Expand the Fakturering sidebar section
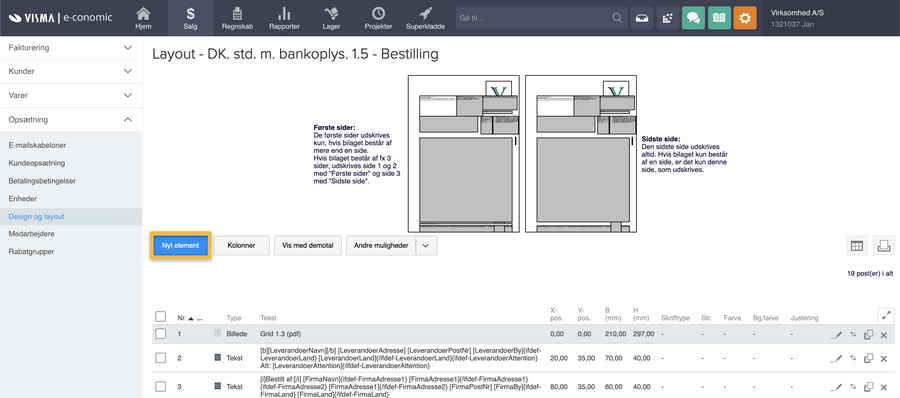 point(71,48)
